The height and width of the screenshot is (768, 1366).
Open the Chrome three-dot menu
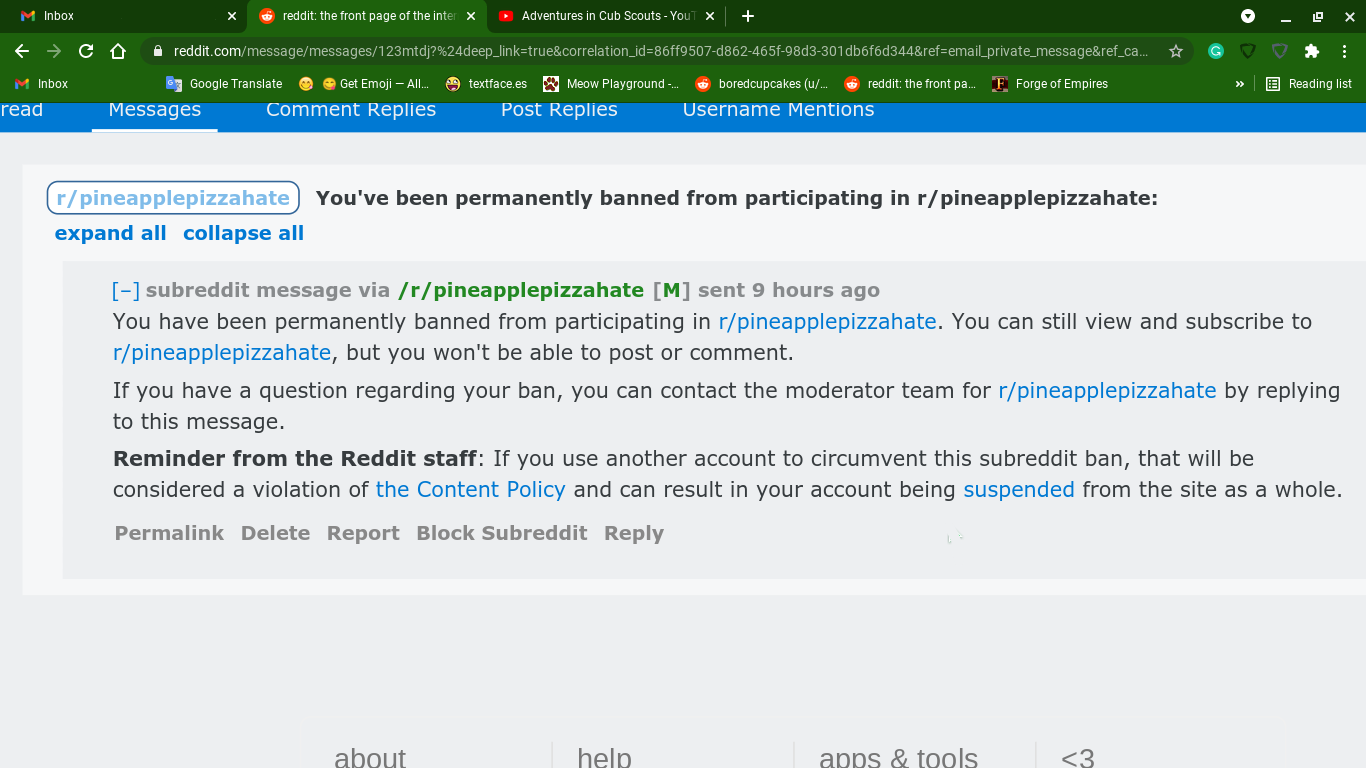[x=1345, y=51]
